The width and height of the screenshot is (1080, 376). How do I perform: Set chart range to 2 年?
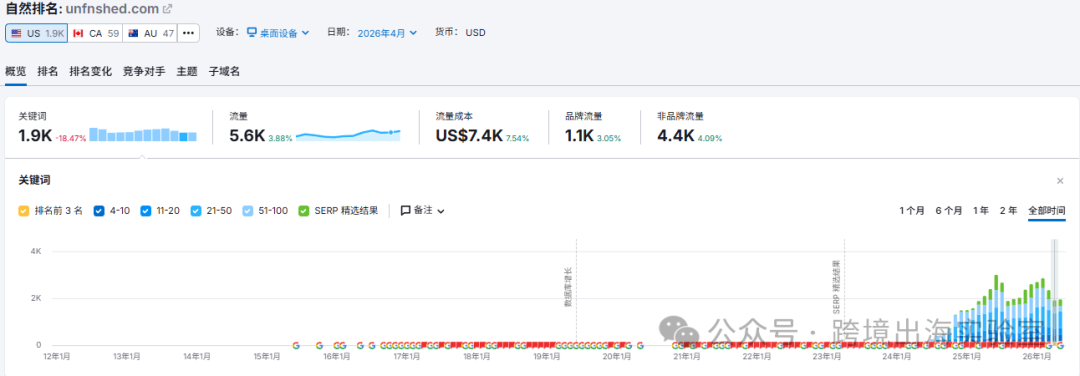tap(1008, 211)
